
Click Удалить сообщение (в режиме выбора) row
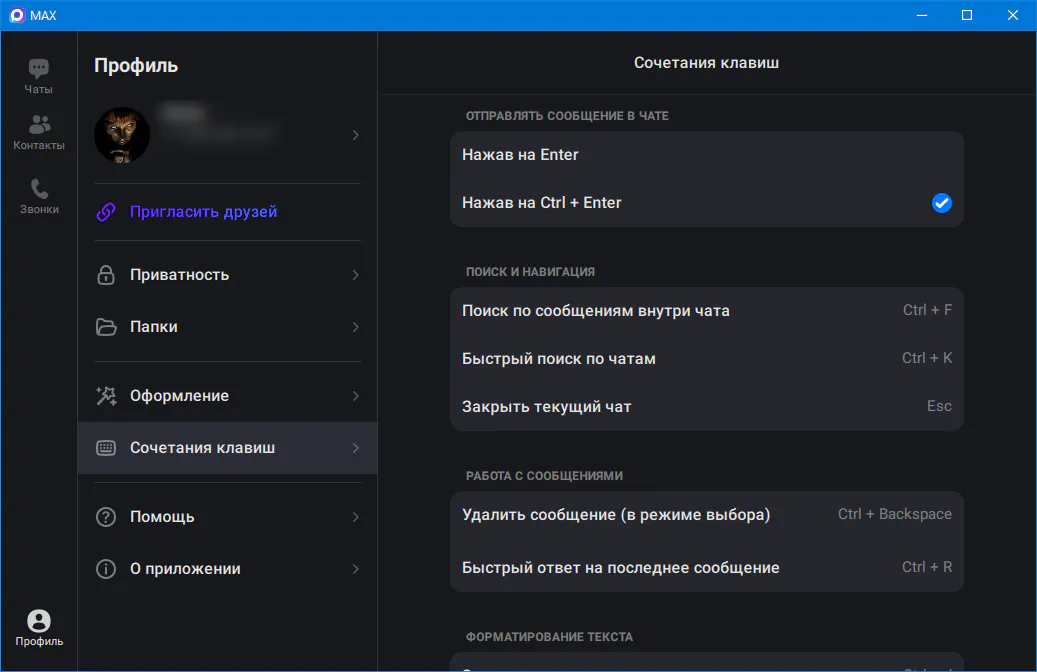pos(706,515)
